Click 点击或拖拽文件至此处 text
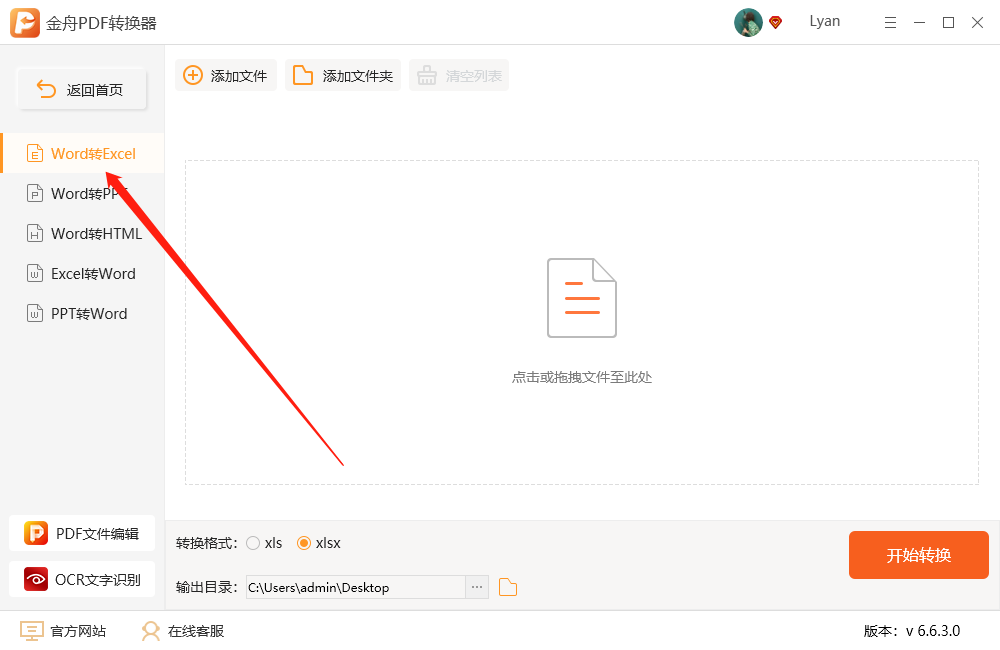 coord(582,377)
